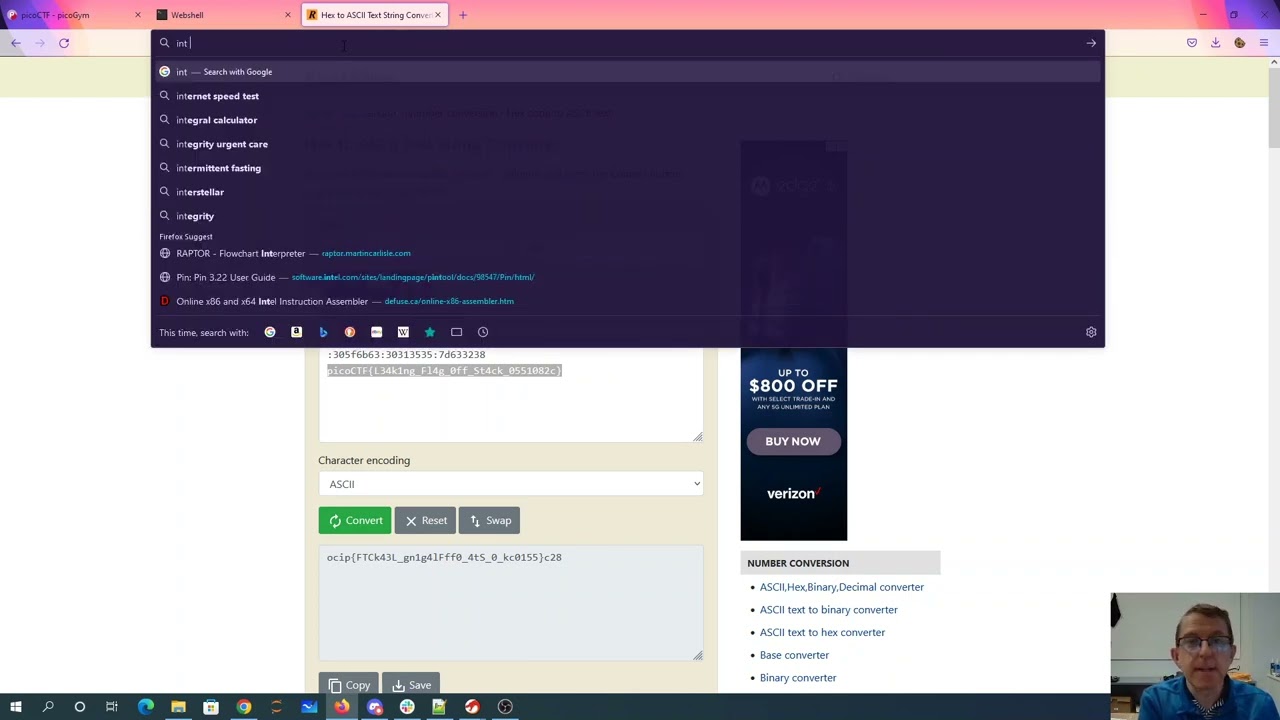Viewport: 1280px width, 720px height.
Task: Close the Webshell tab
Action: (x=288, y=15)
